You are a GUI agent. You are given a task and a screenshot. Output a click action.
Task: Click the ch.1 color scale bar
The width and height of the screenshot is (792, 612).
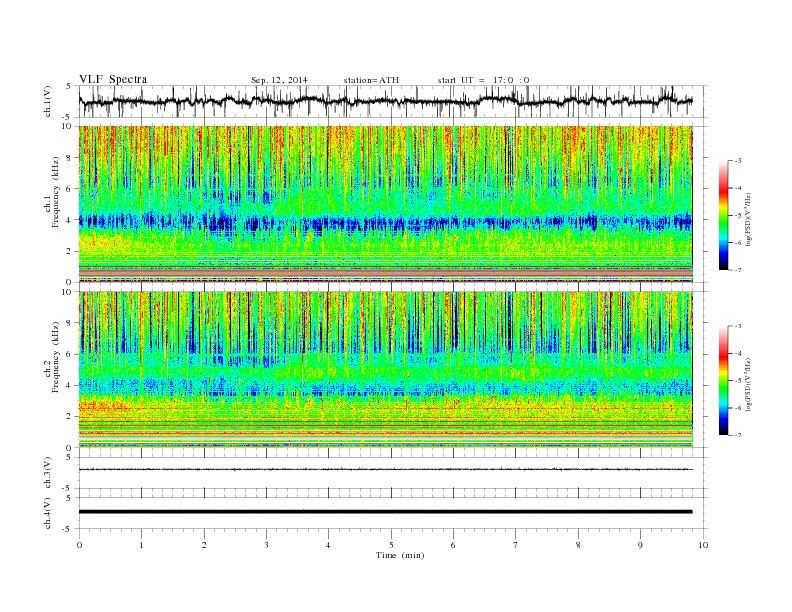point(723,215)
